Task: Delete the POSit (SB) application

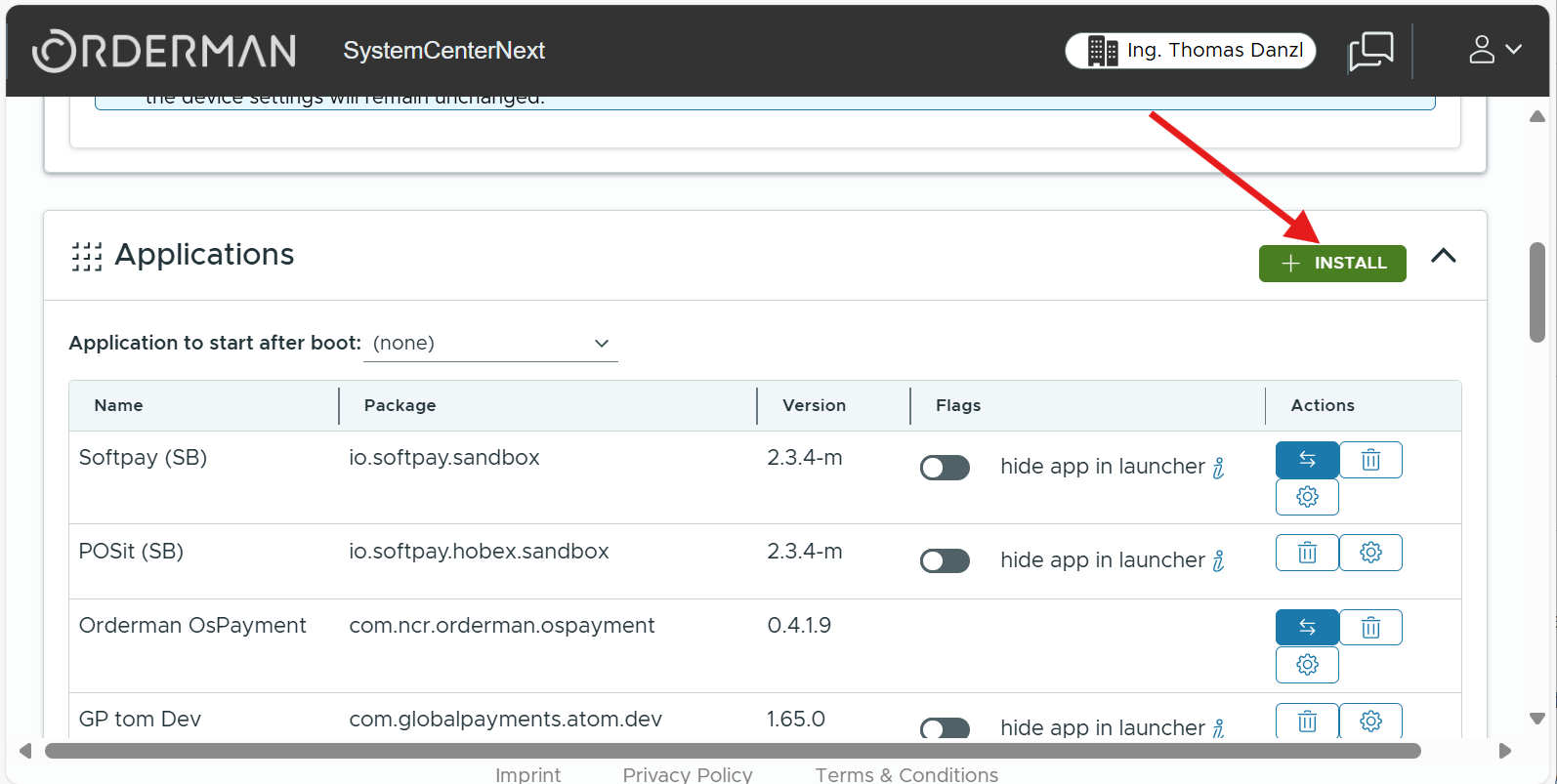Action: click(x=1306, y=554)
